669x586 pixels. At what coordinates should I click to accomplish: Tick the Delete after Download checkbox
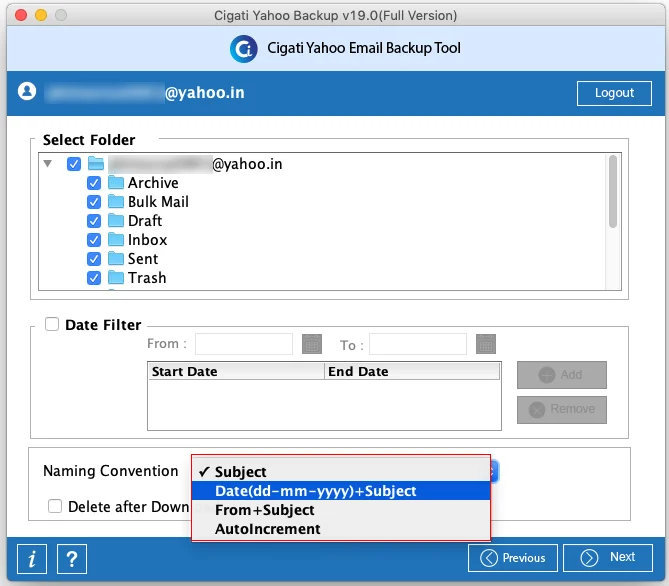tap(55, 506)
